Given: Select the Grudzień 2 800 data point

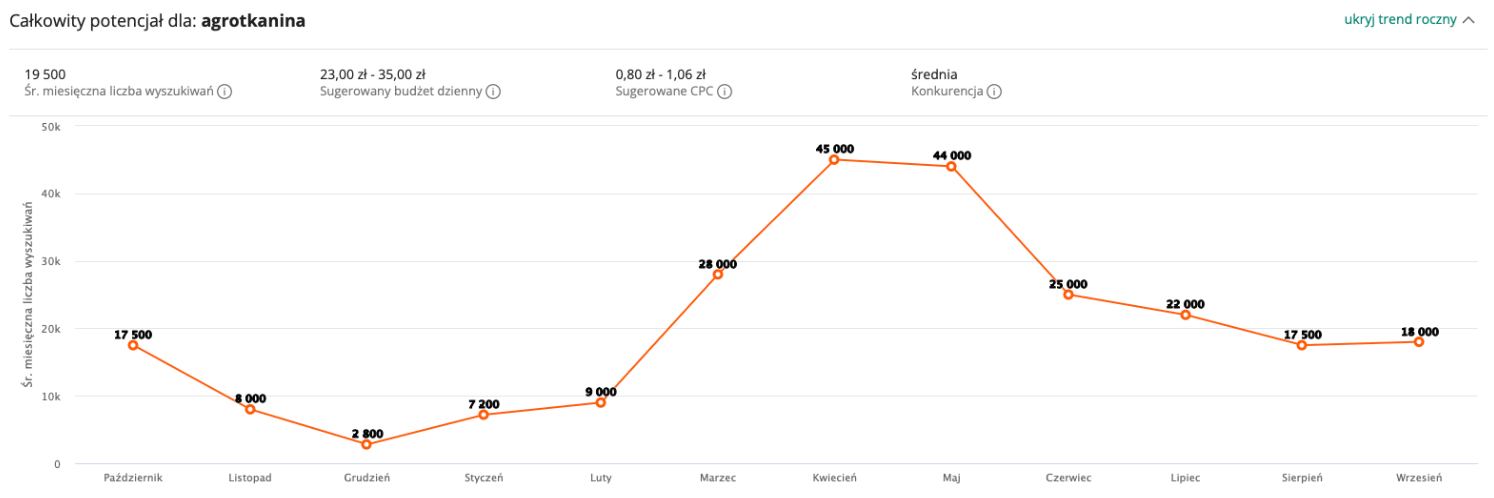Looking at the screenshot, I should tap(366, 444).
